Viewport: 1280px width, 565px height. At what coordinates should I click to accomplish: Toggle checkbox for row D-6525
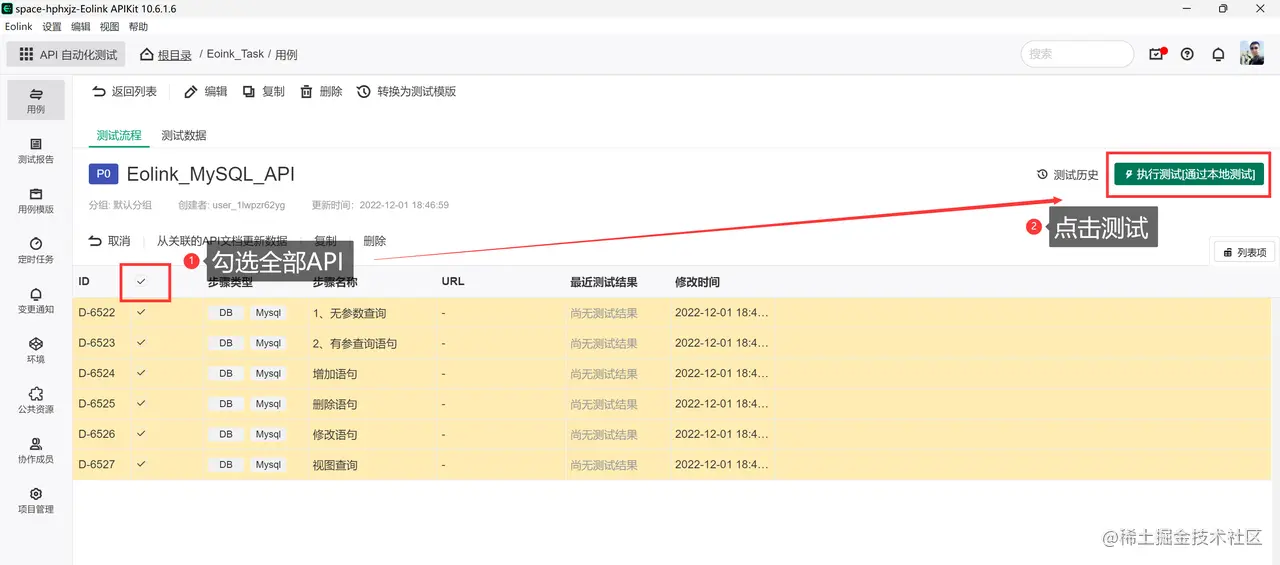(141, 403)
